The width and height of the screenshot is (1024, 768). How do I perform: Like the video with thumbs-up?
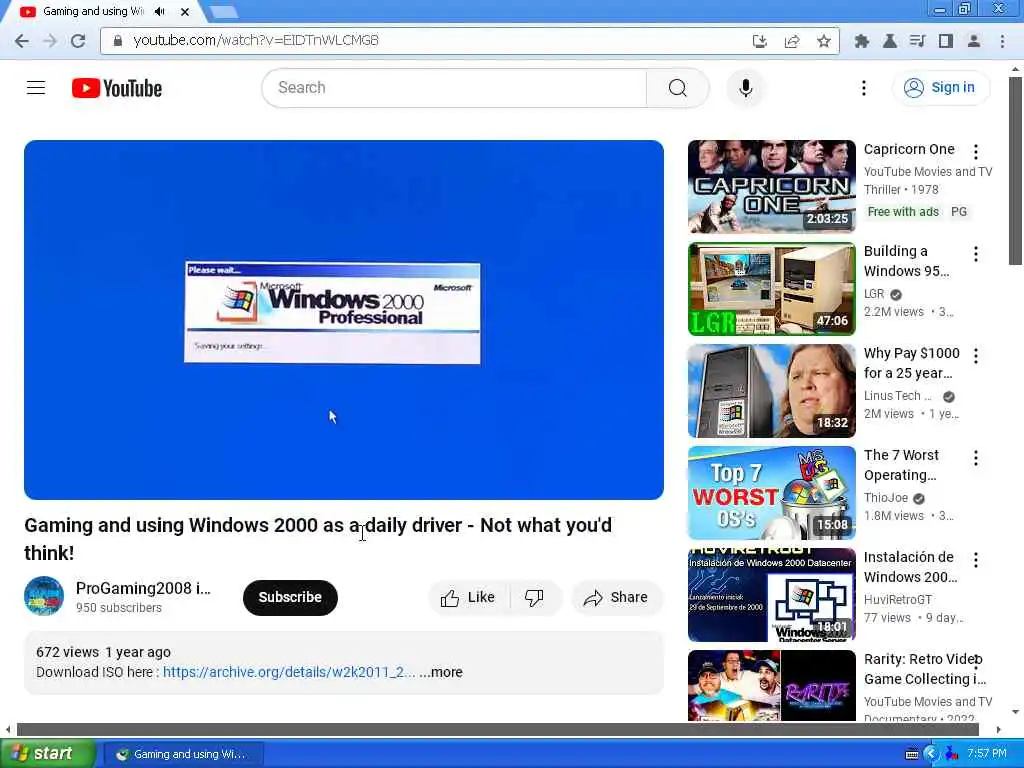468,597
